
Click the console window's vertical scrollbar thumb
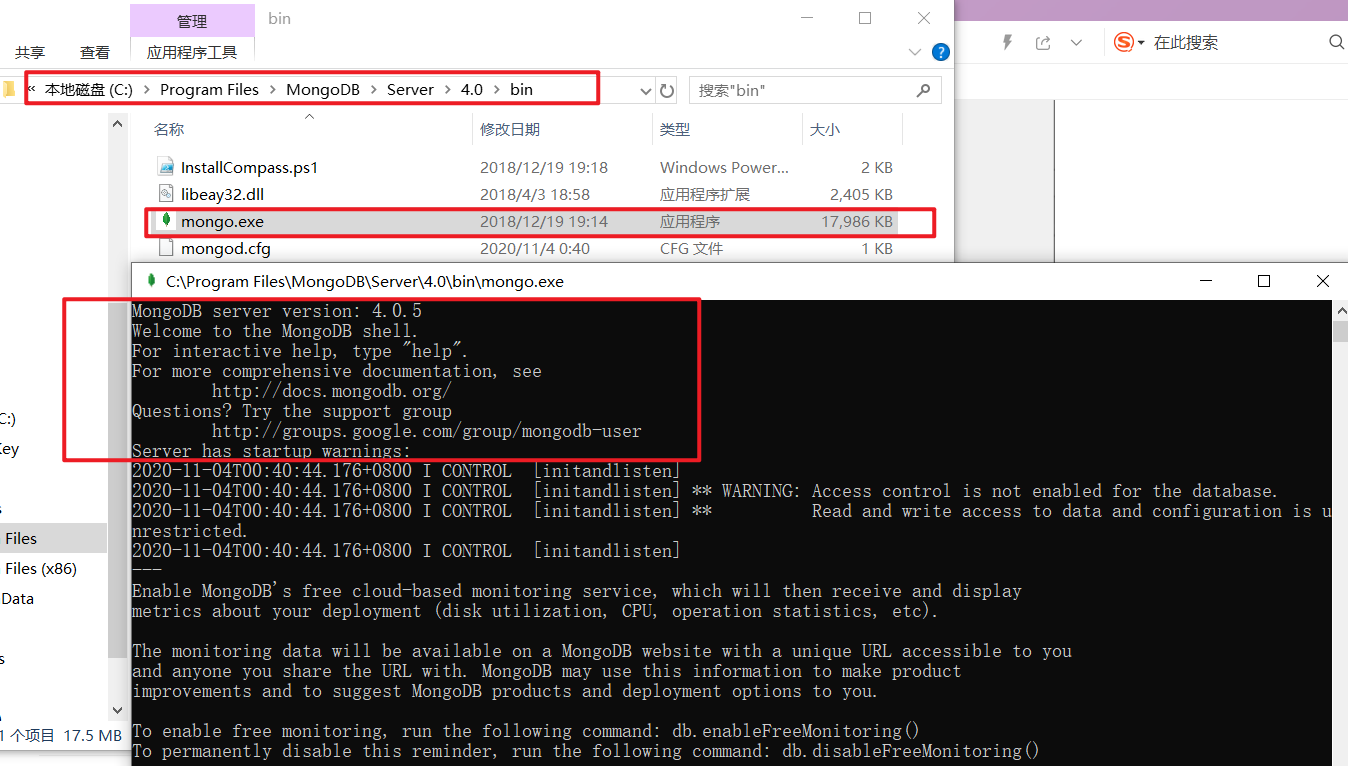[1340, 331]
